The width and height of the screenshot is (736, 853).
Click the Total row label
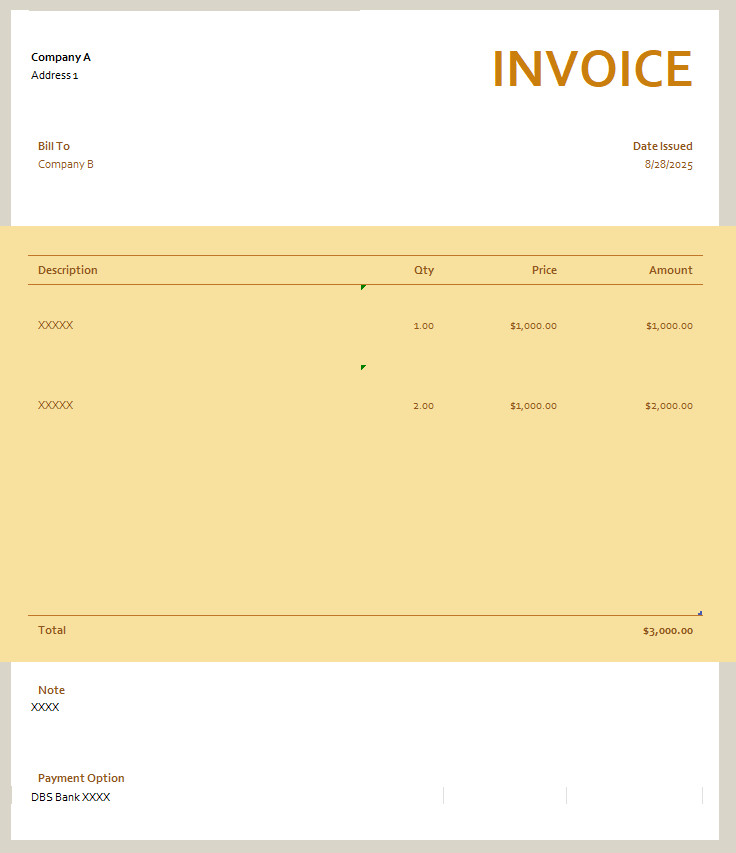(x=52, y=630)
